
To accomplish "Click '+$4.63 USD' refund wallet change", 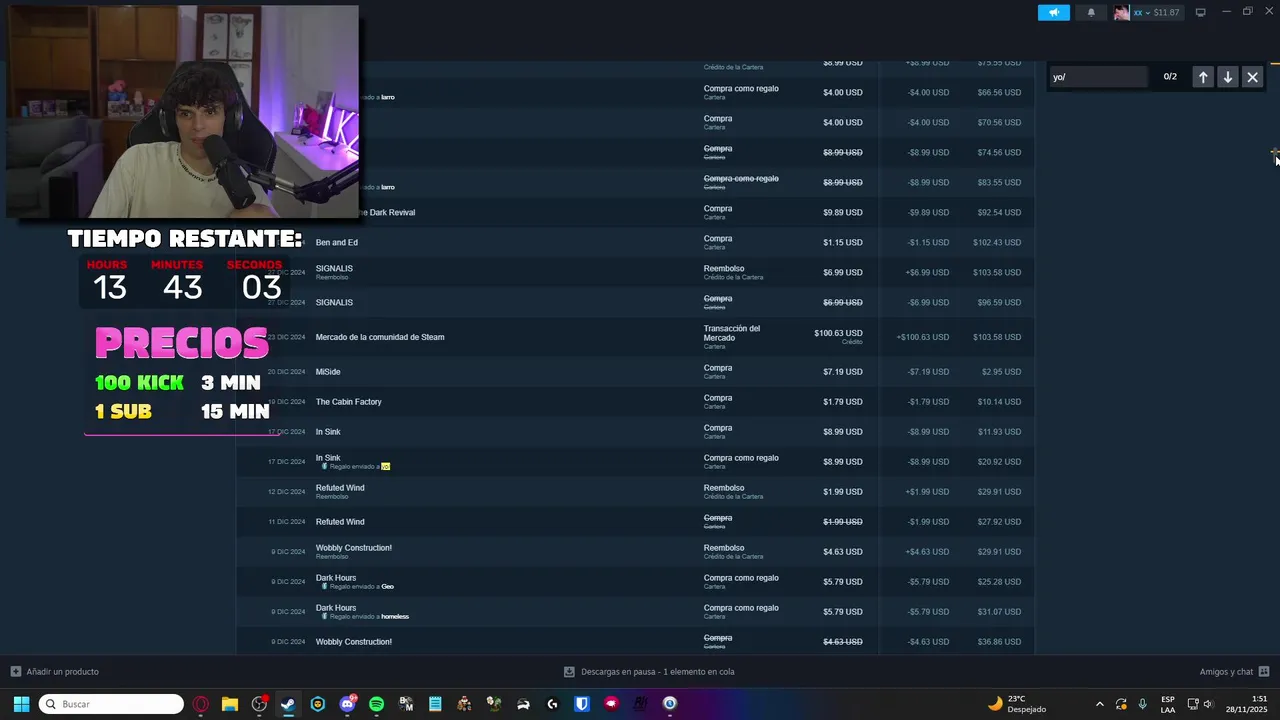I will 927,552.
